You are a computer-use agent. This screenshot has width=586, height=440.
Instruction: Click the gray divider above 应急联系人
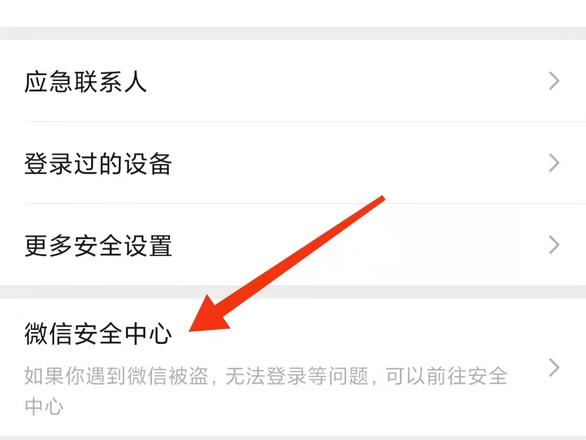(x=293, y=33)
